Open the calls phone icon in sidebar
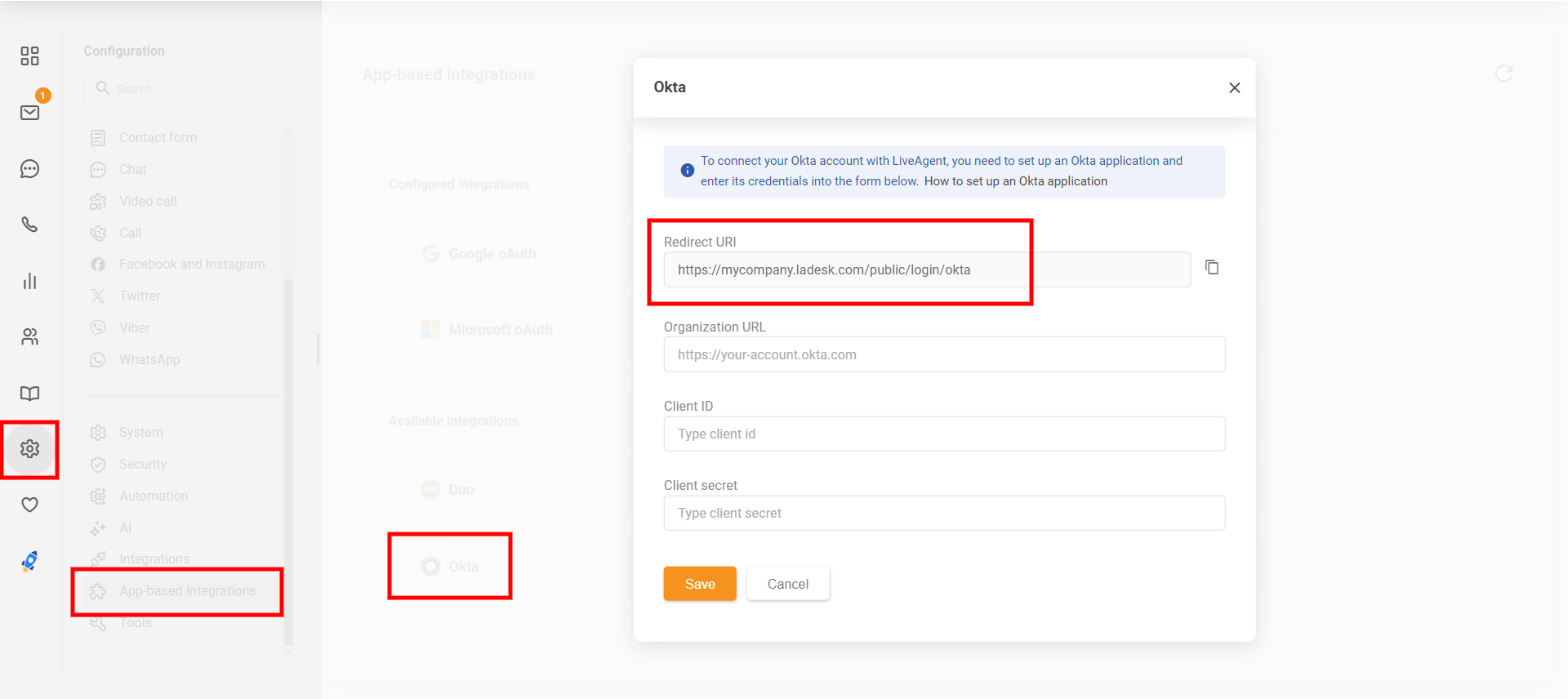Viewport: 1568px width, 699px height. click(x=29, y=225)
